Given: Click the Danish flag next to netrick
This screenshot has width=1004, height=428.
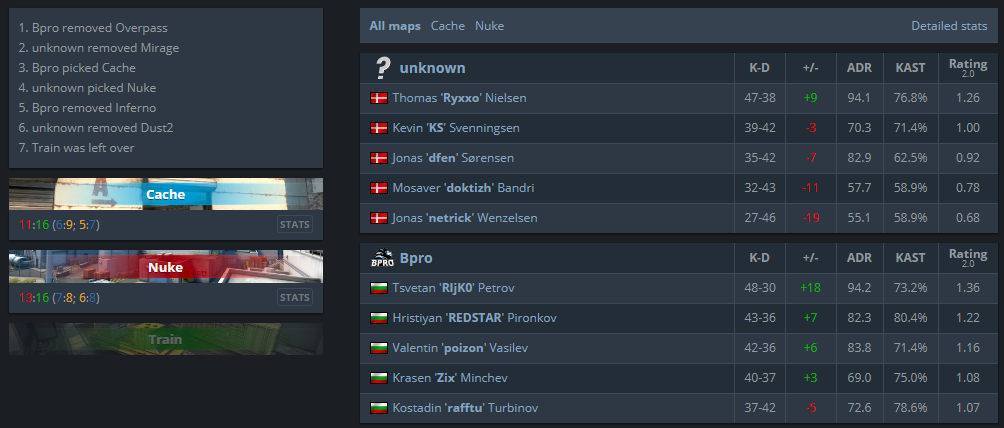Looking at the screenshot, I should click(x=379, y=218).
